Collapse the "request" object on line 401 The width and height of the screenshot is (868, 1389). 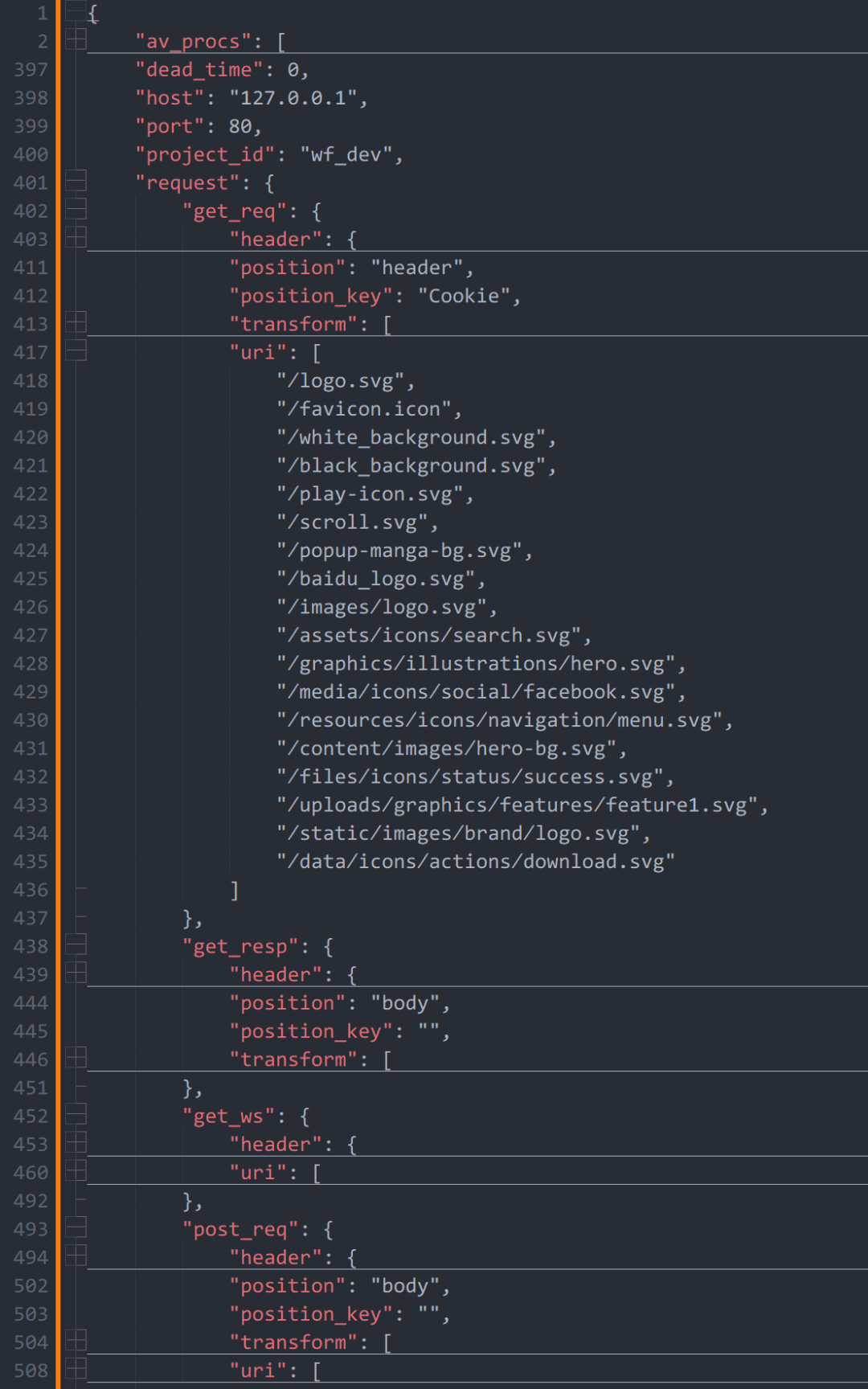(x=76, y=182)
